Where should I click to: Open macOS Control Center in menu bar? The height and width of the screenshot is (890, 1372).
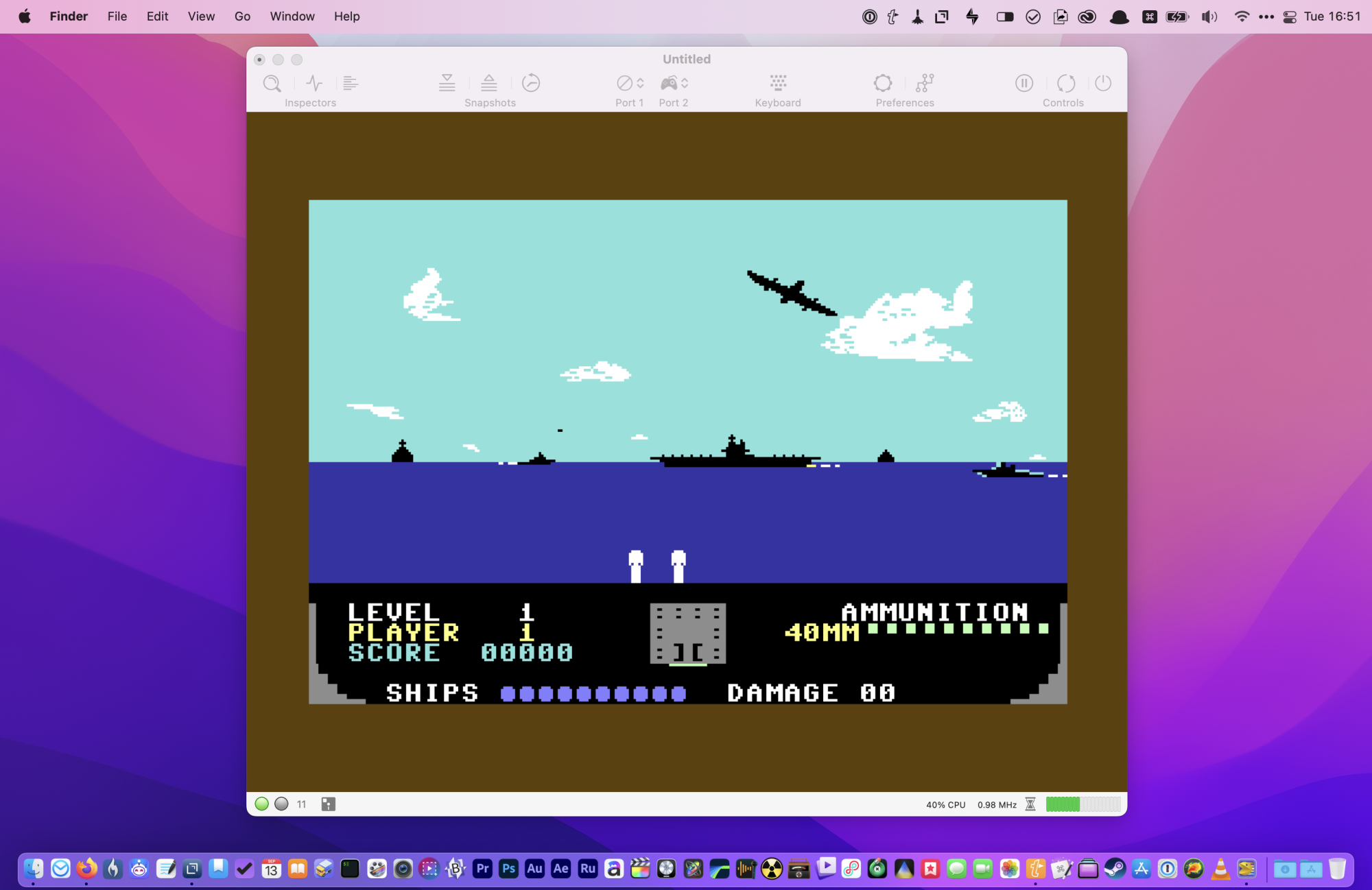click(x=1290, y=16)
